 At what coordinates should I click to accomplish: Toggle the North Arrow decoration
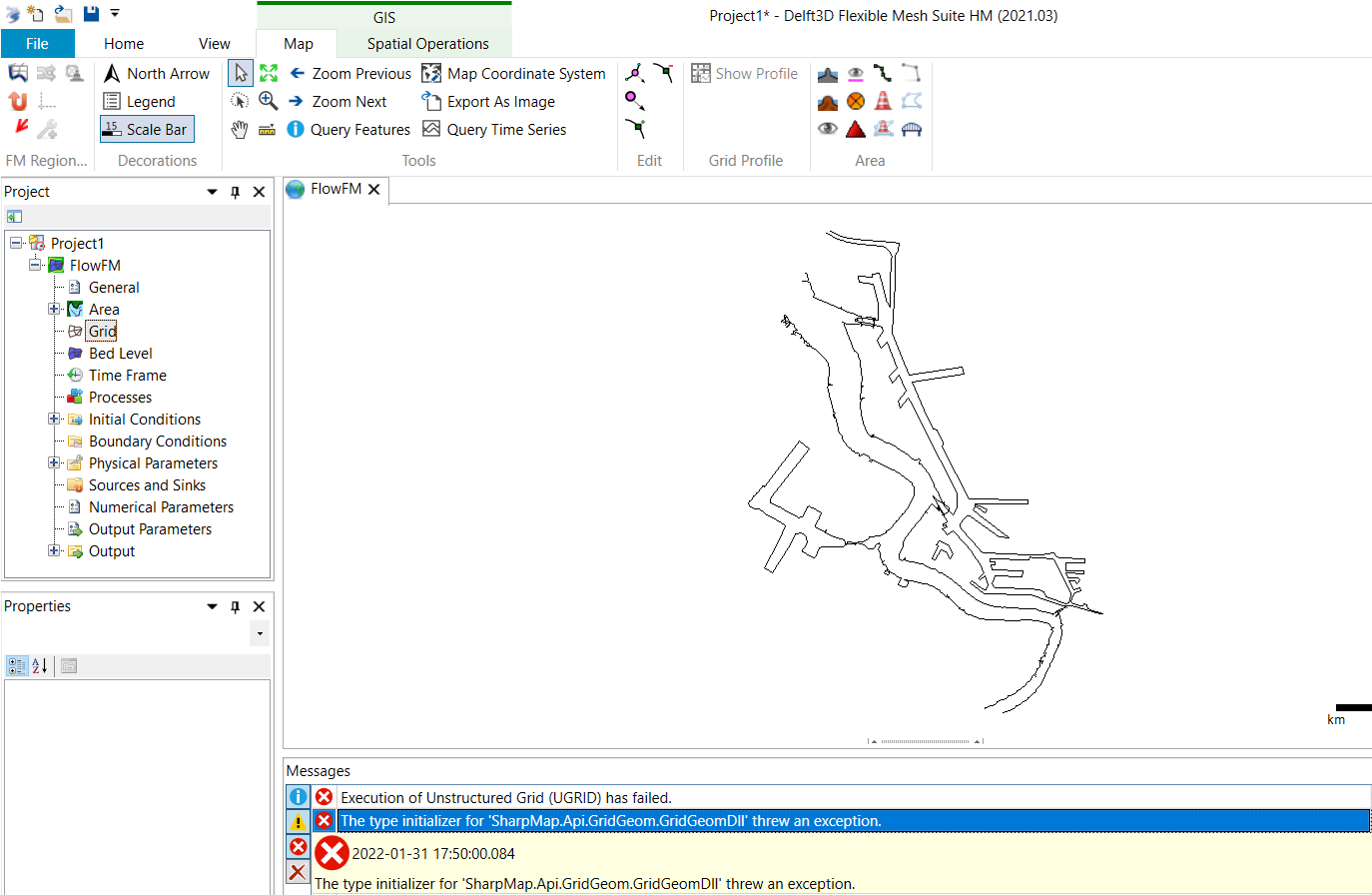[x=157, y=74]
